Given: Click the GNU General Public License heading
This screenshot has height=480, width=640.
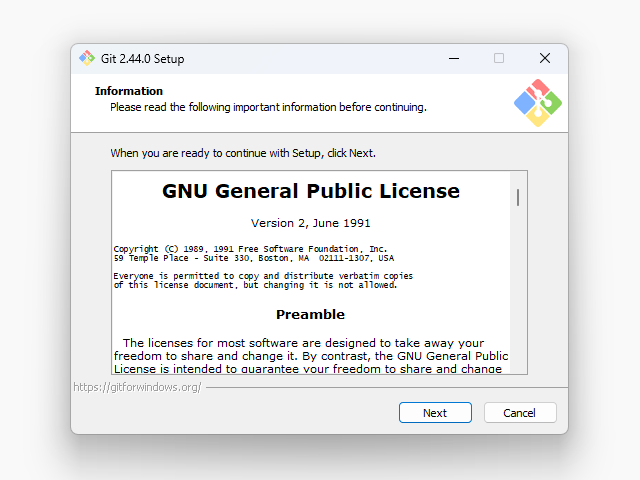Looking at the screenshot, I should [311, 191].
